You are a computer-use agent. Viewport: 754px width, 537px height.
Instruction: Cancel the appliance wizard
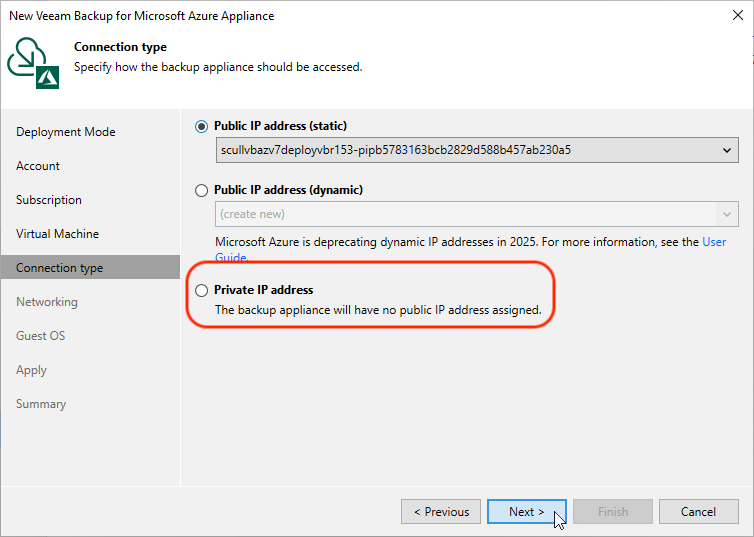coord(699,512)
